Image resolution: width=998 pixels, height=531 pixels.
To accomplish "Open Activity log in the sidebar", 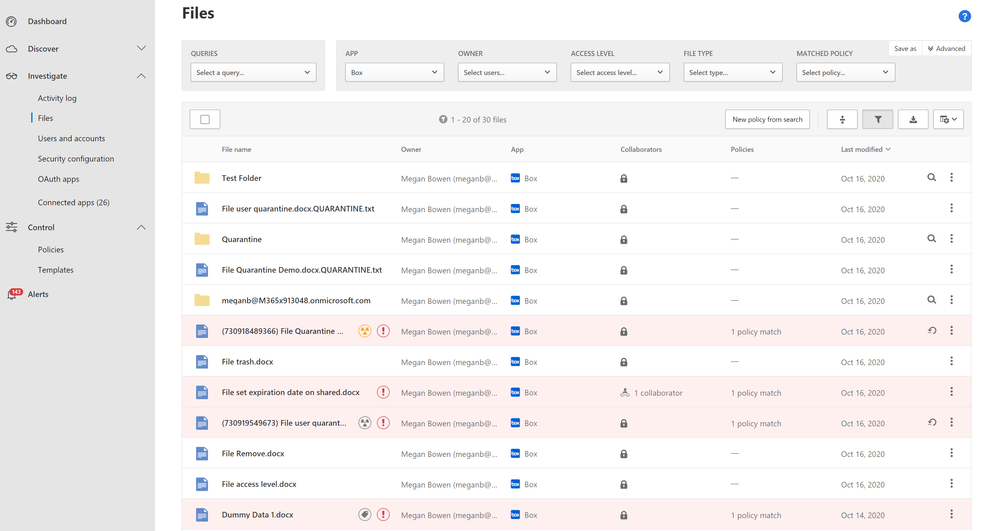I will 57,98.
